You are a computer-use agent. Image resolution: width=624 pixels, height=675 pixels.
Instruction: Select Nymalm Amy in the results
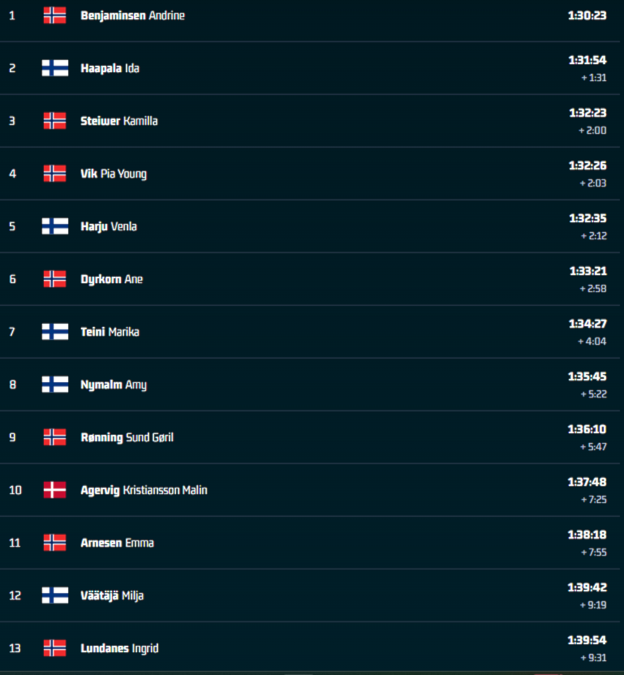click(114, 385)
